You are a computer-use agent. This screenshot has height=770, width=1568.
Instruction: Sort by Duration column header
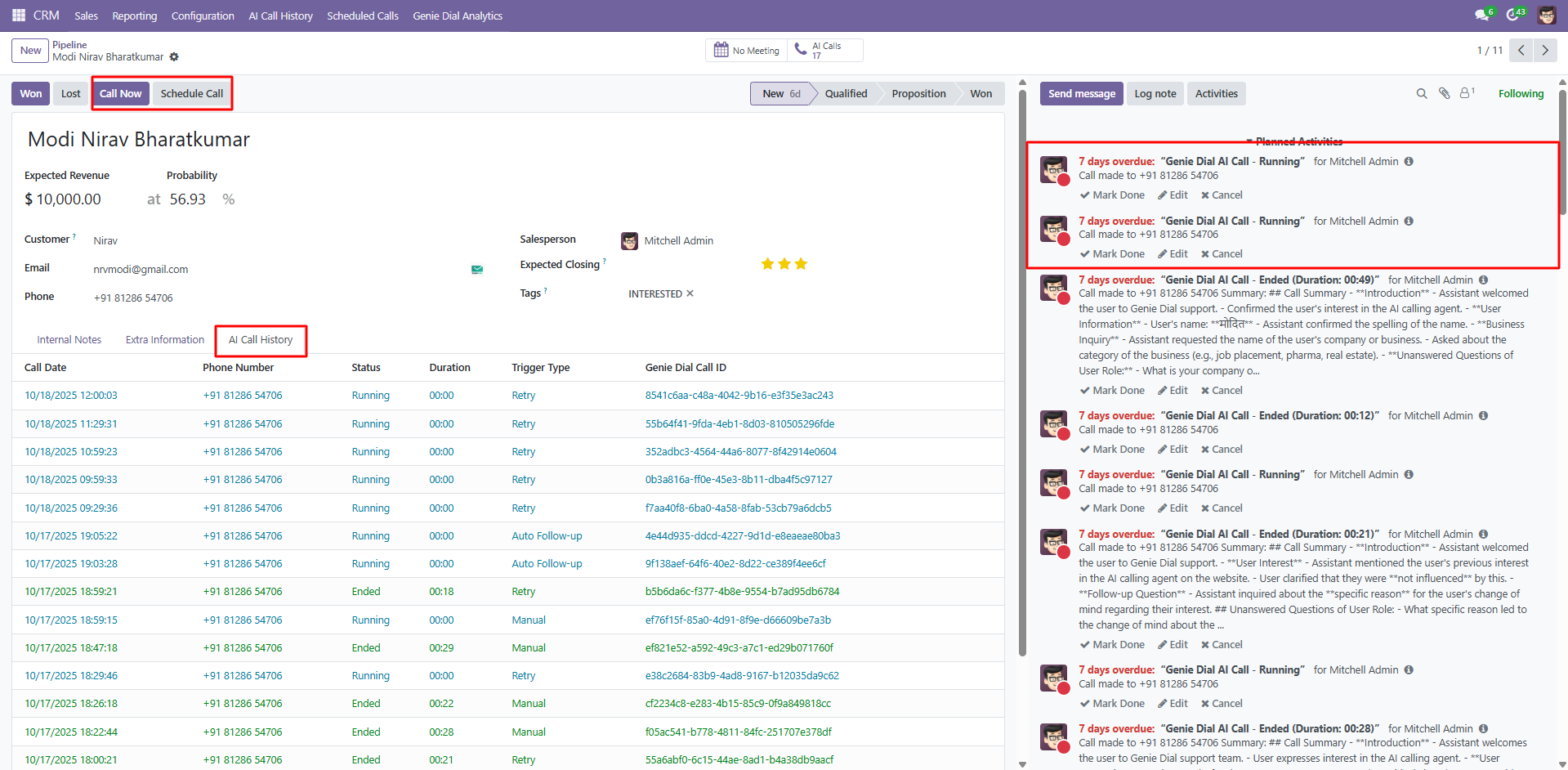[x=450, y=368]
